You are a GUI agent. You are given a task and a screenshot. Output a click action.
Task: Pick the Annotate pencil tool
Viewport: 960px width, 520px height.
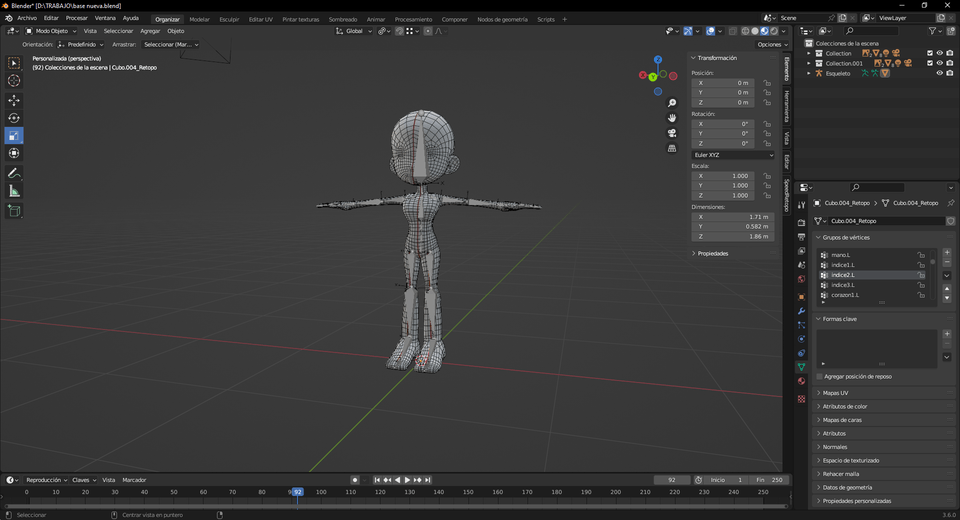[14, 173]
